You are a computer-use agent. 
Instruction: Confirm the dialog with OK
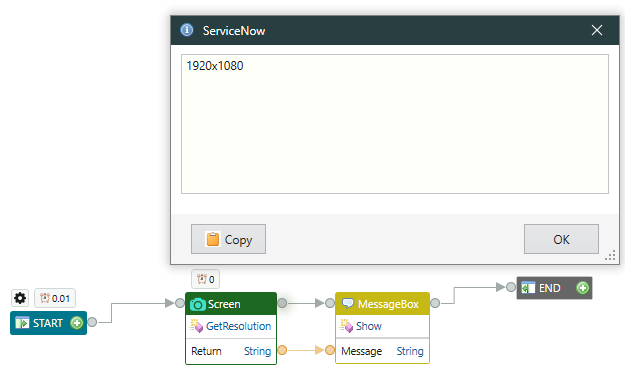click(x=561, y=239)
